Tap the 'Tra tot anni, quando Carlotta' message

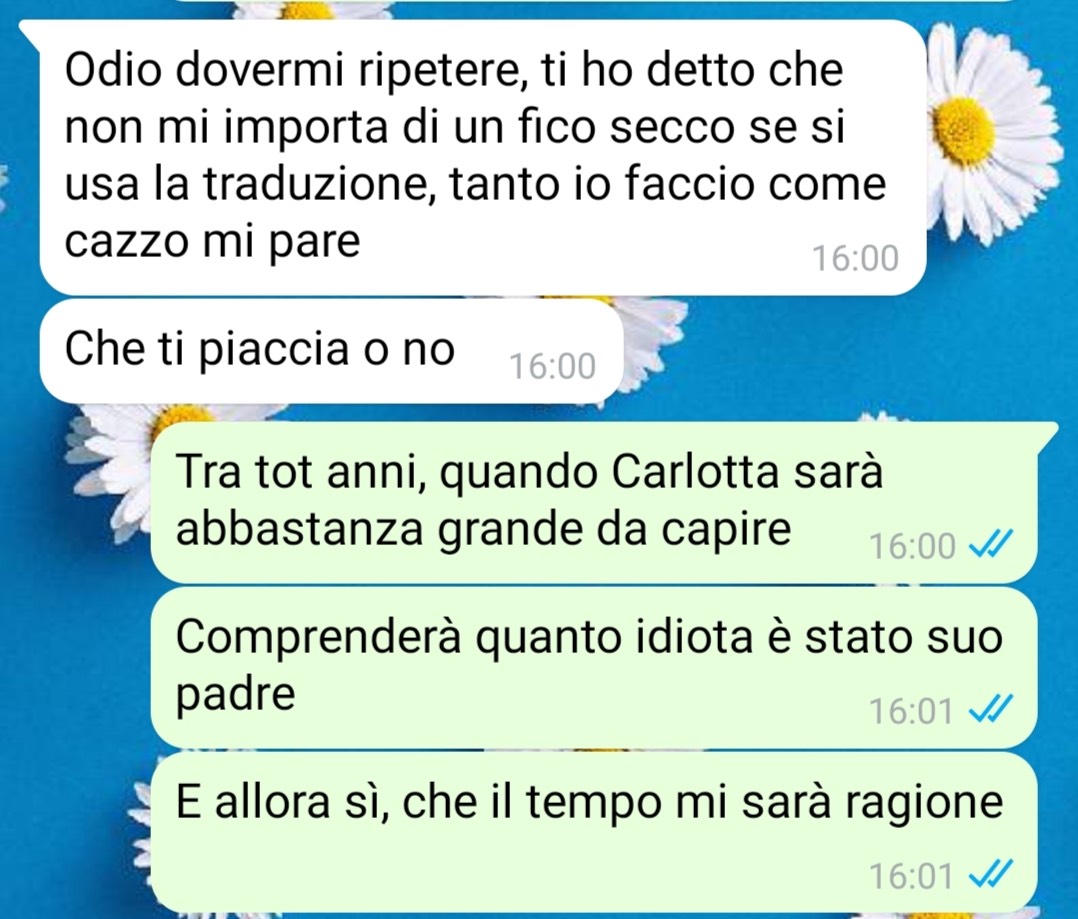pos(594,502)
